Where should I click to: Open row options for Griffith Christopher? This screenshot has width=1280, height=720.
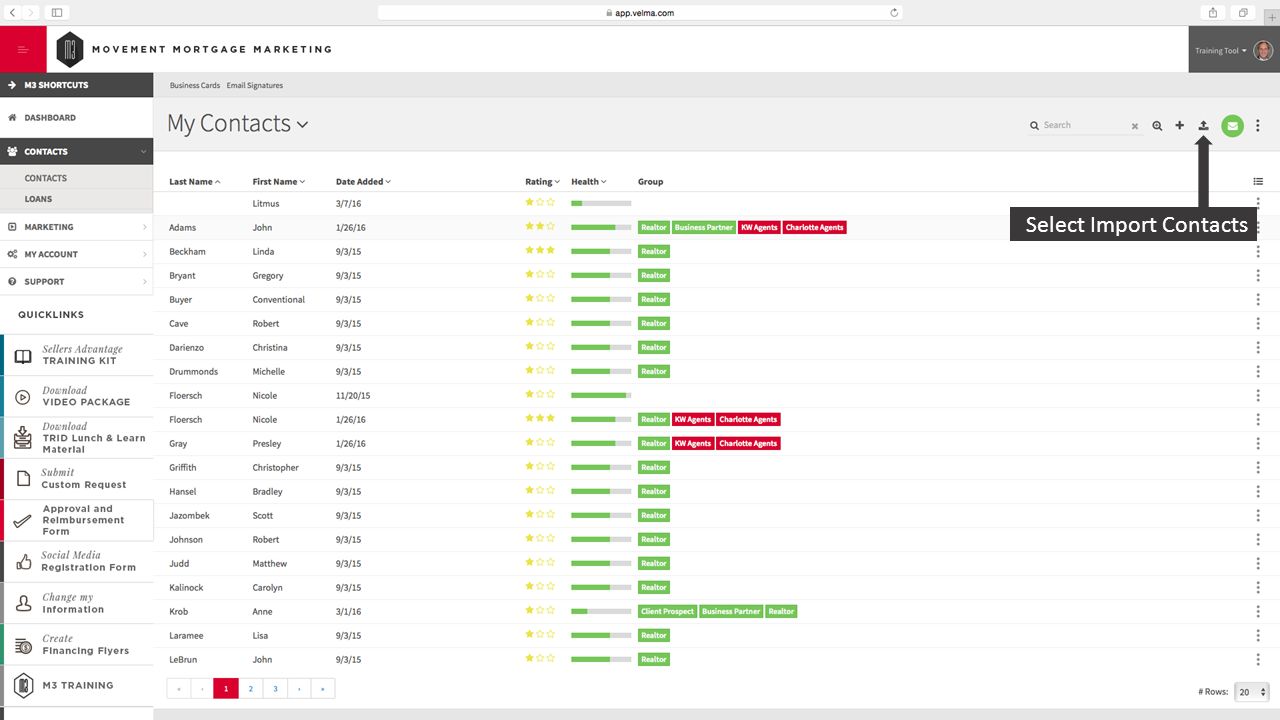pyautogui.click(x=1258, y=468)
